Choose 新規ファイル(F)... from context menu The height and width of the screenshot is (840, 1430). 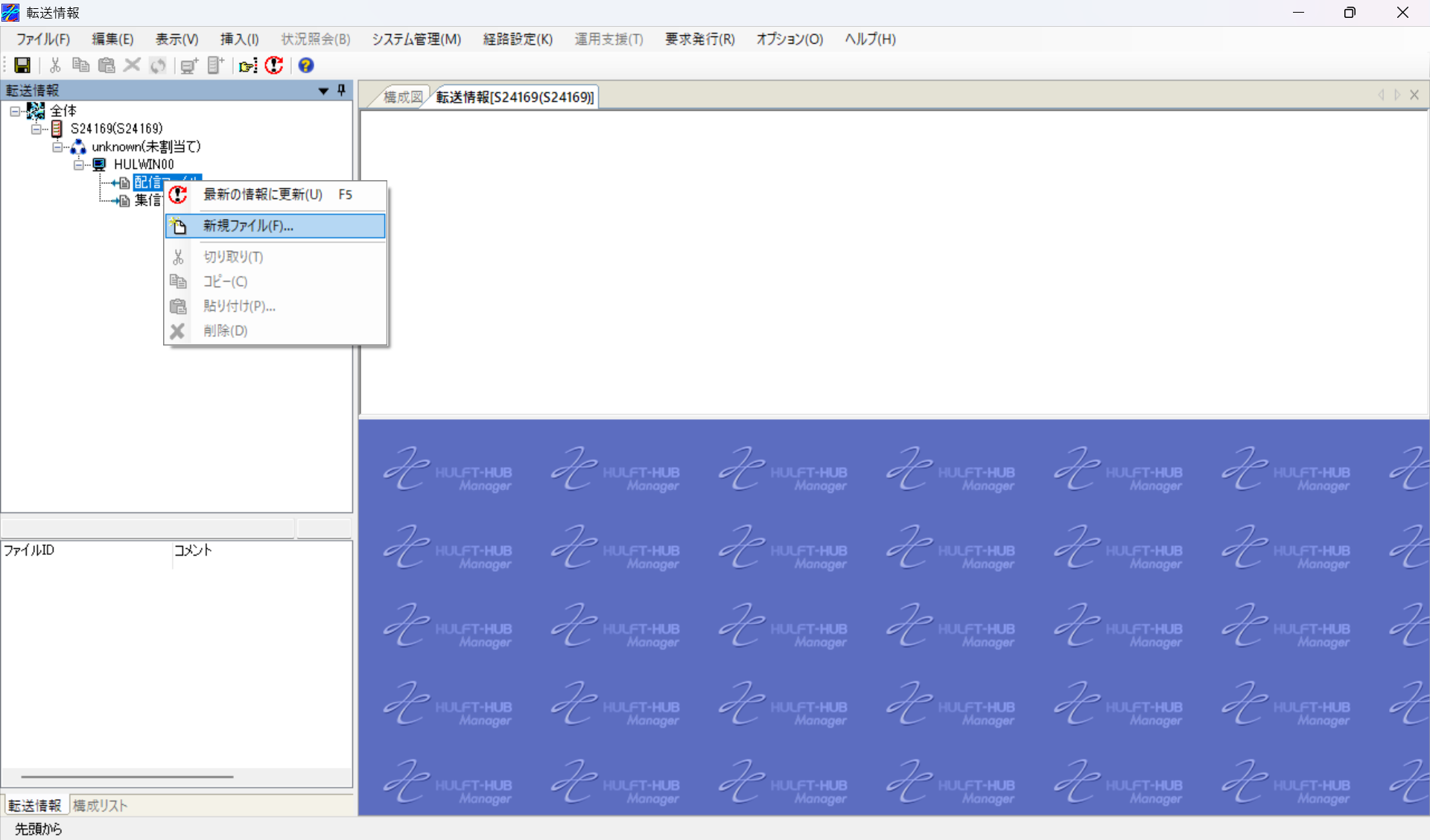249,226
